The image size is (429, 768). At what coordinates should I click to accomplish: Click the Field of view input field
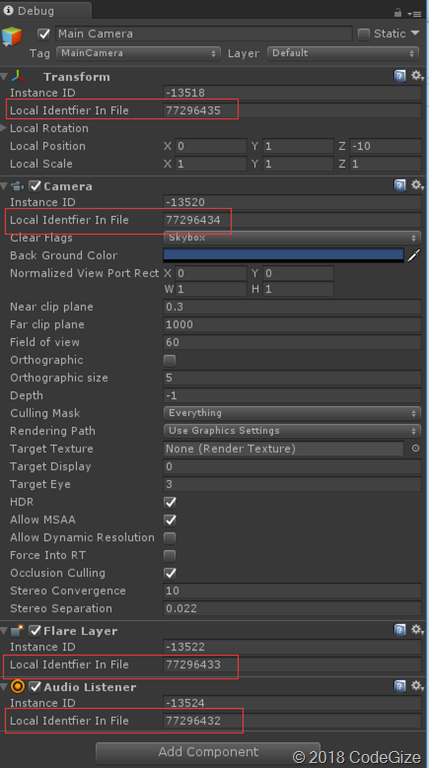click(292, 342)
